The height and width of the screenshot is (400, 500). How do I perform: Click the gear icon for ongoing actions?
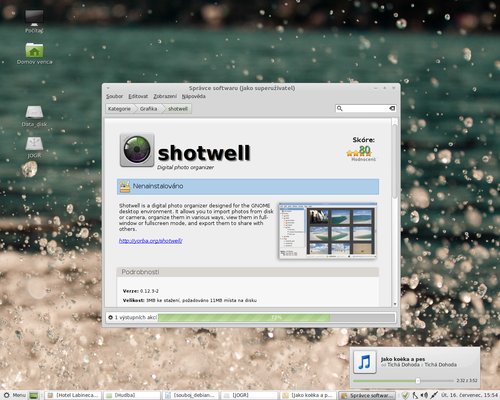point(110,318)
